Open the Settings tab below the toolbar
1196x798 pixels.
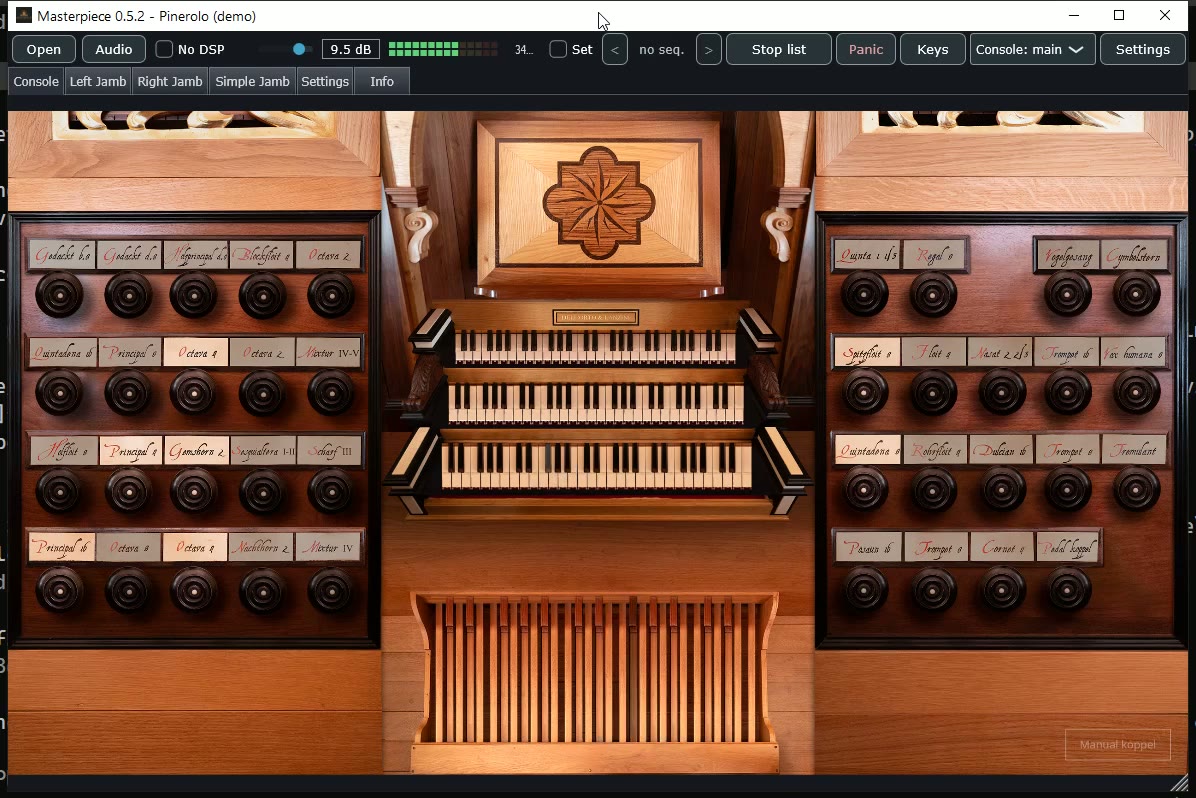point(325,82)
